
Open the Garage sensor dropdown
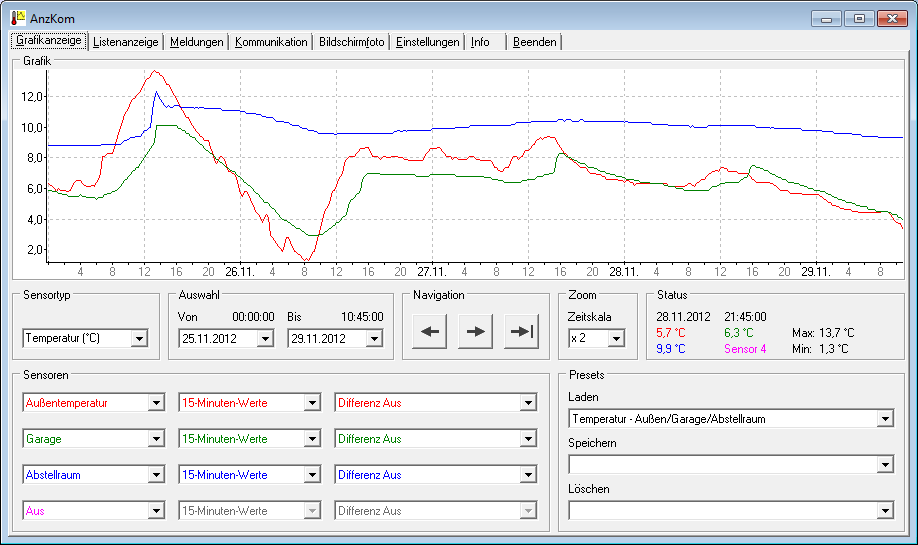point(155,439)
